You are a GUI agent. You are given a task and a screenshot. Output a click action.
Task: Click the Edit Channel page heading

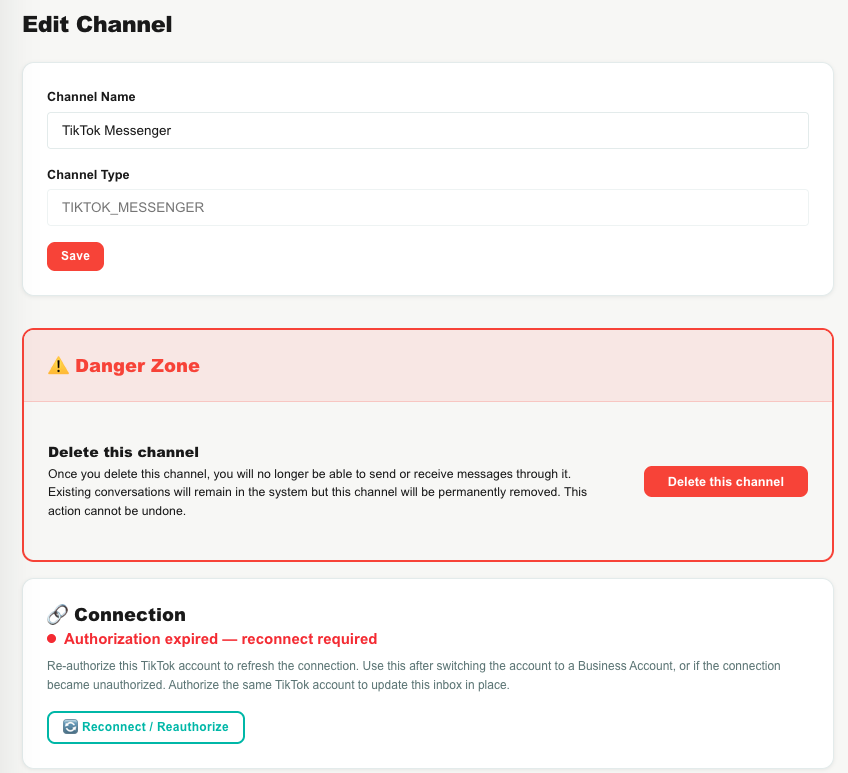point(97,24)
